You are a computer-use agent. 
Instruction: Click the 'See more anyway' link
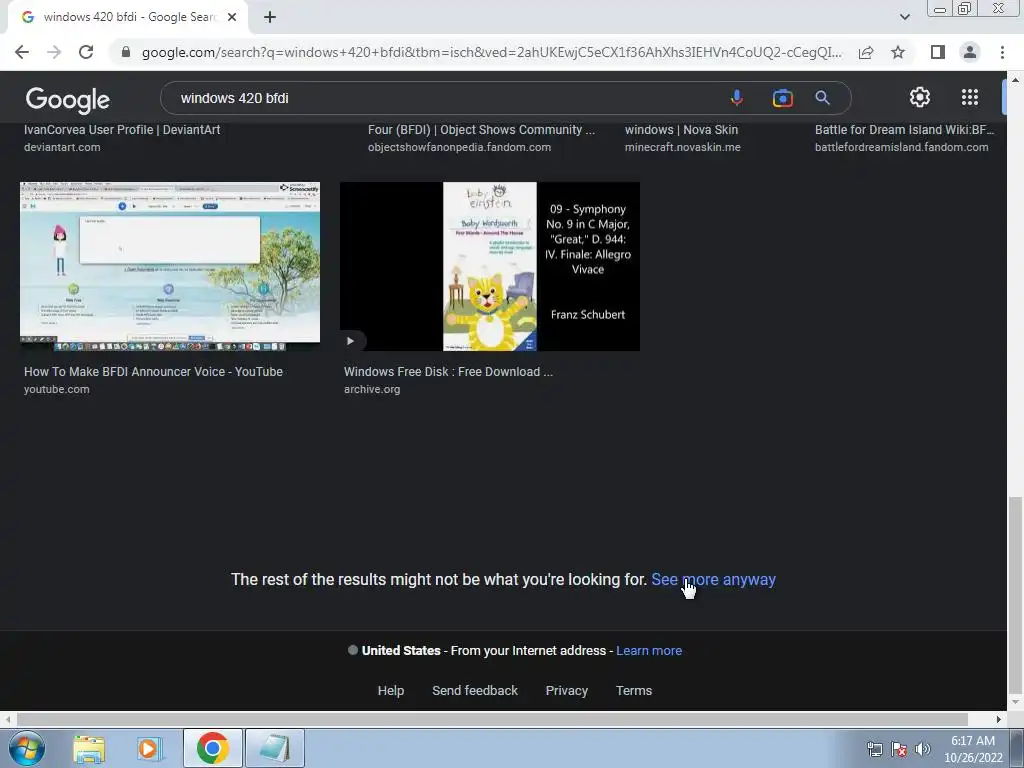[713, 579]
